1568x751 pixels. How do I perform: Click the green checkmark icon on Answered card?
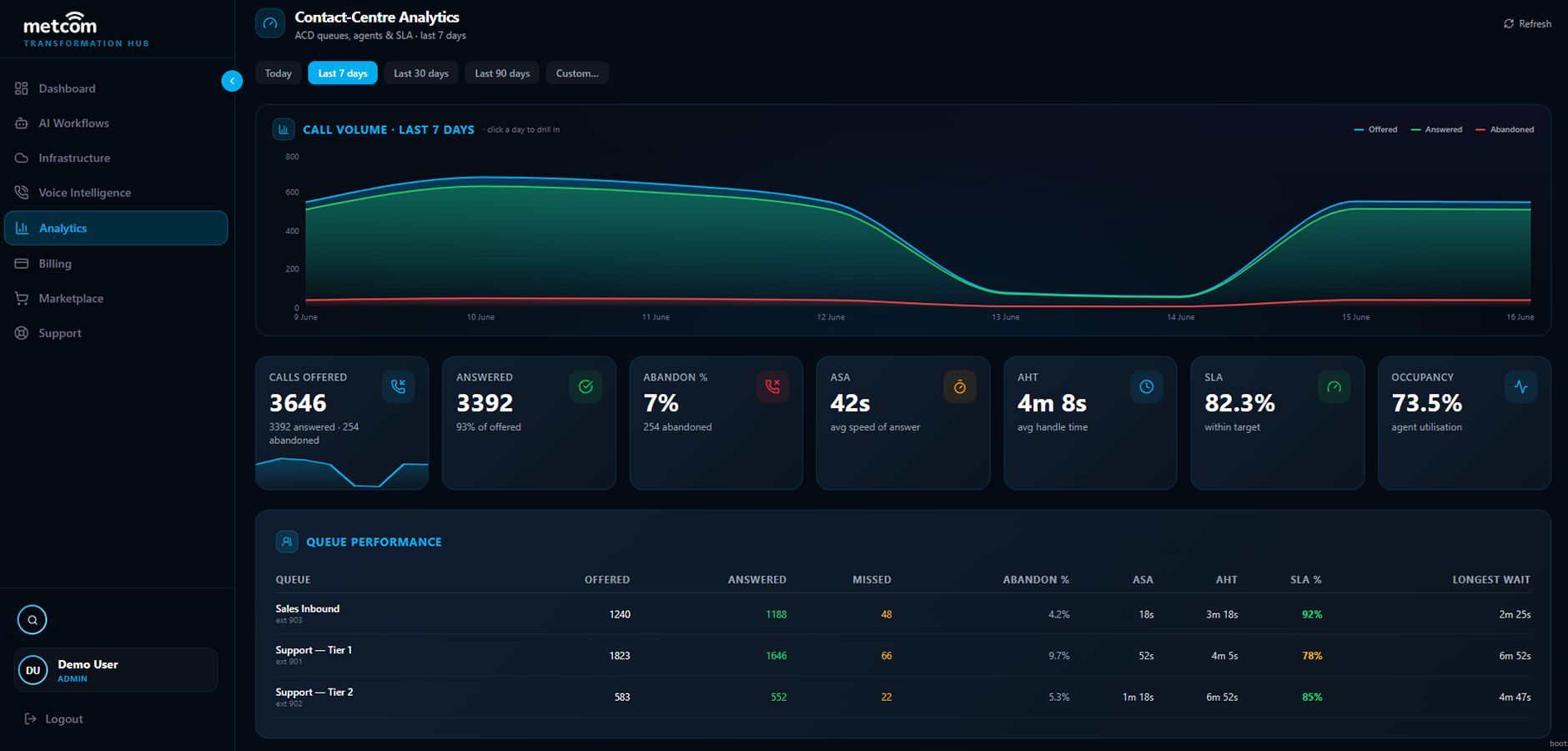pyautogui.click(x=585, y=386)
